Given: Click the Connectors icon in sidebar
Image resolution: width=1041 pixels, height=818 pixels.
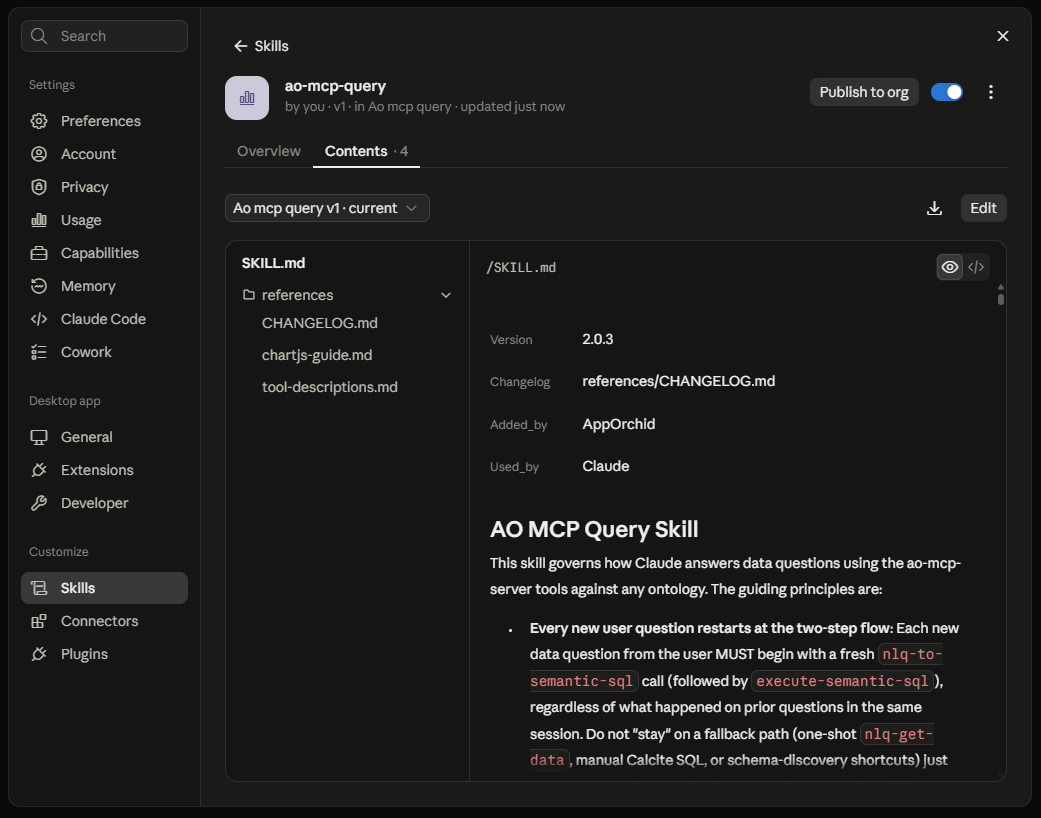Looking at the screenshot, I should [39, 621].
